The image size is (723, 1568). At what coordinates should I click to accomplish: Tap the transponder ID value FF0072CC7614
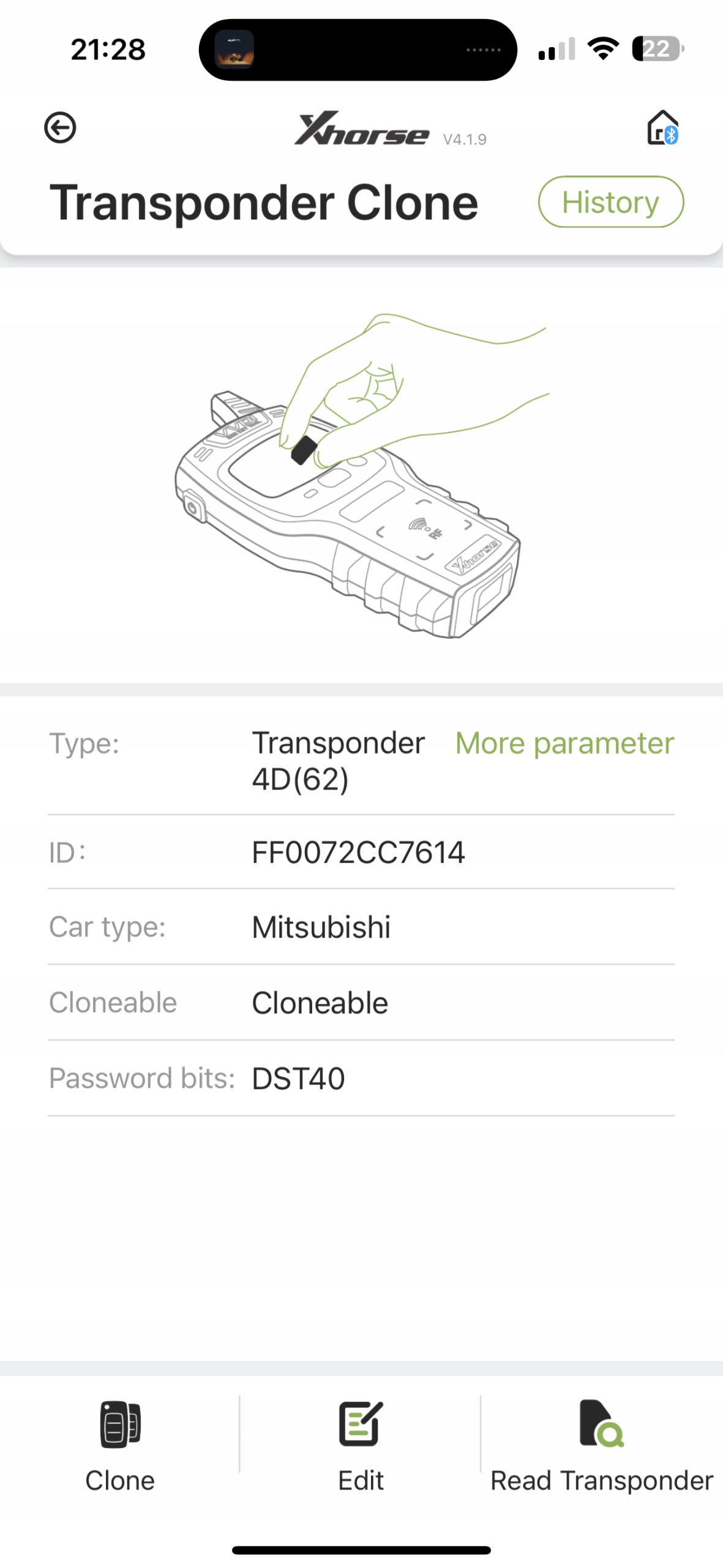coord(358,852)
